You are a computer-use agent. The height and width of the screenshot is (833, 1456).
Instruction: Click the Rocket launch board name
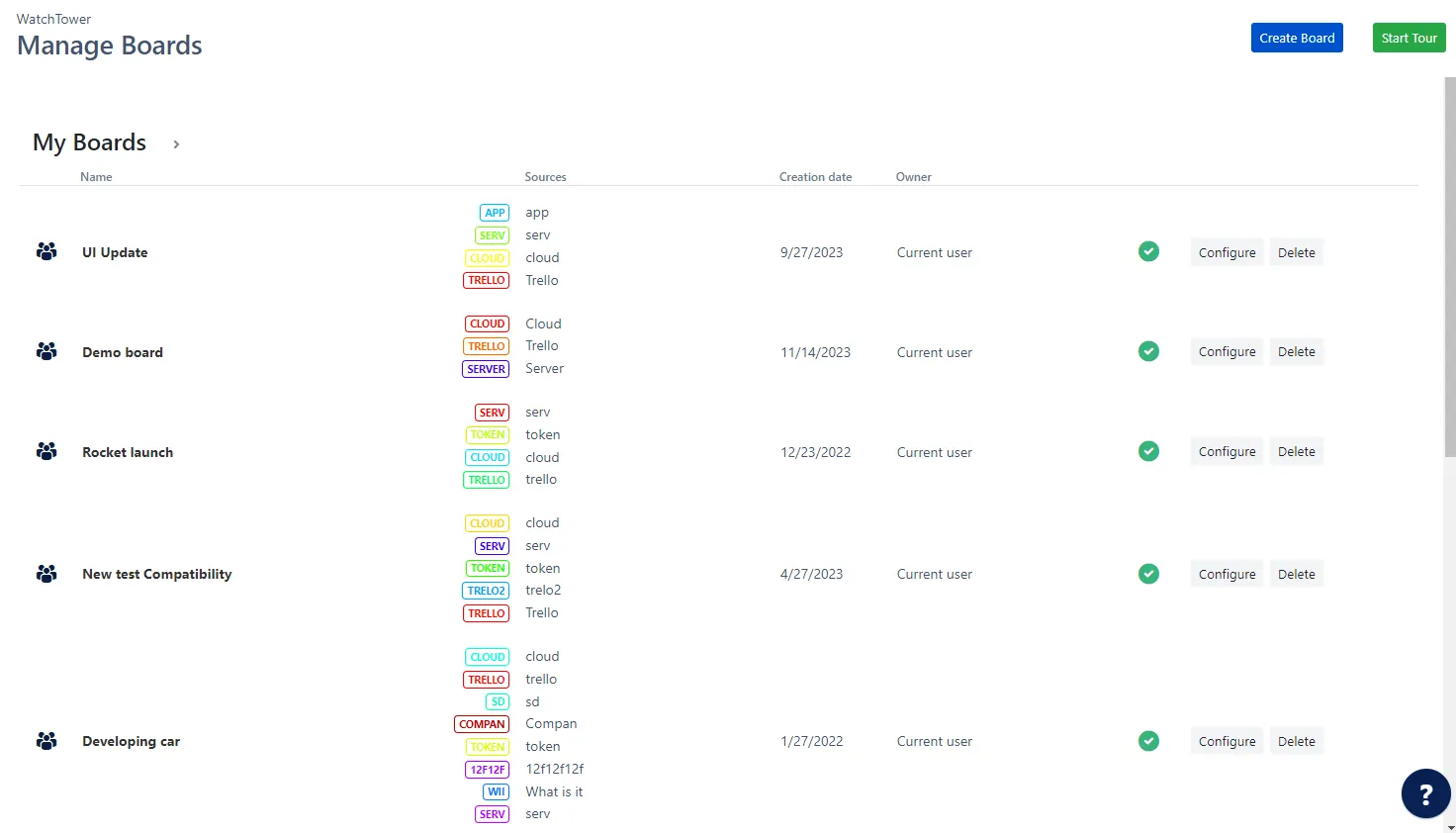tap(128, 452)
